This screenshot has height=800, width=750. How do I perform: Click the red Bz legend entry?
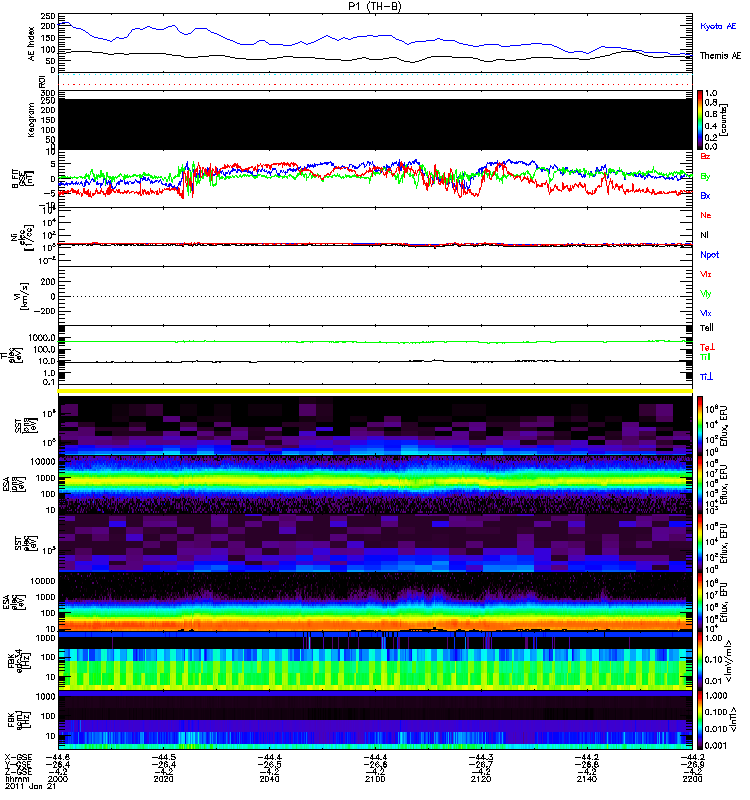(x=706, y=157)
